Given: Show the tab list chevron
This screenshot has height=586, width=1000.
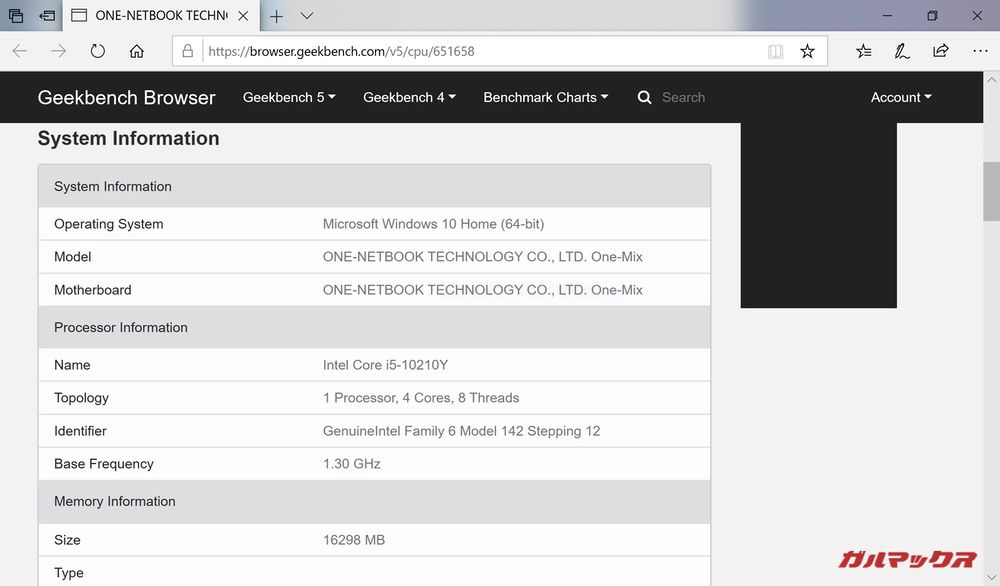Looking at the screenshot, I should coord(307,16).
